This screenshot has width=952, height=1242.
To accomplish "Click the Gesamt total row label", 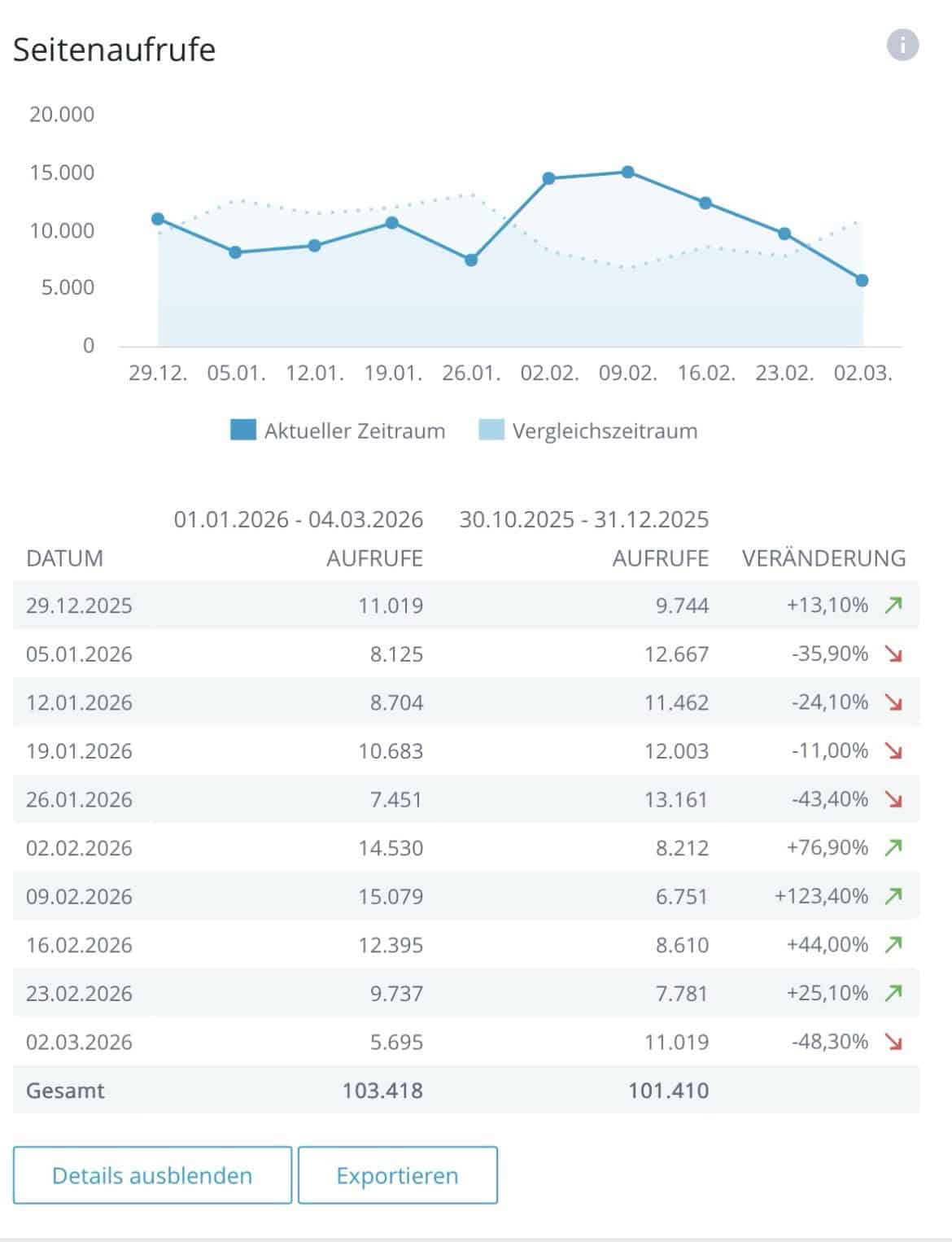I will click(x=65, y=1091).
